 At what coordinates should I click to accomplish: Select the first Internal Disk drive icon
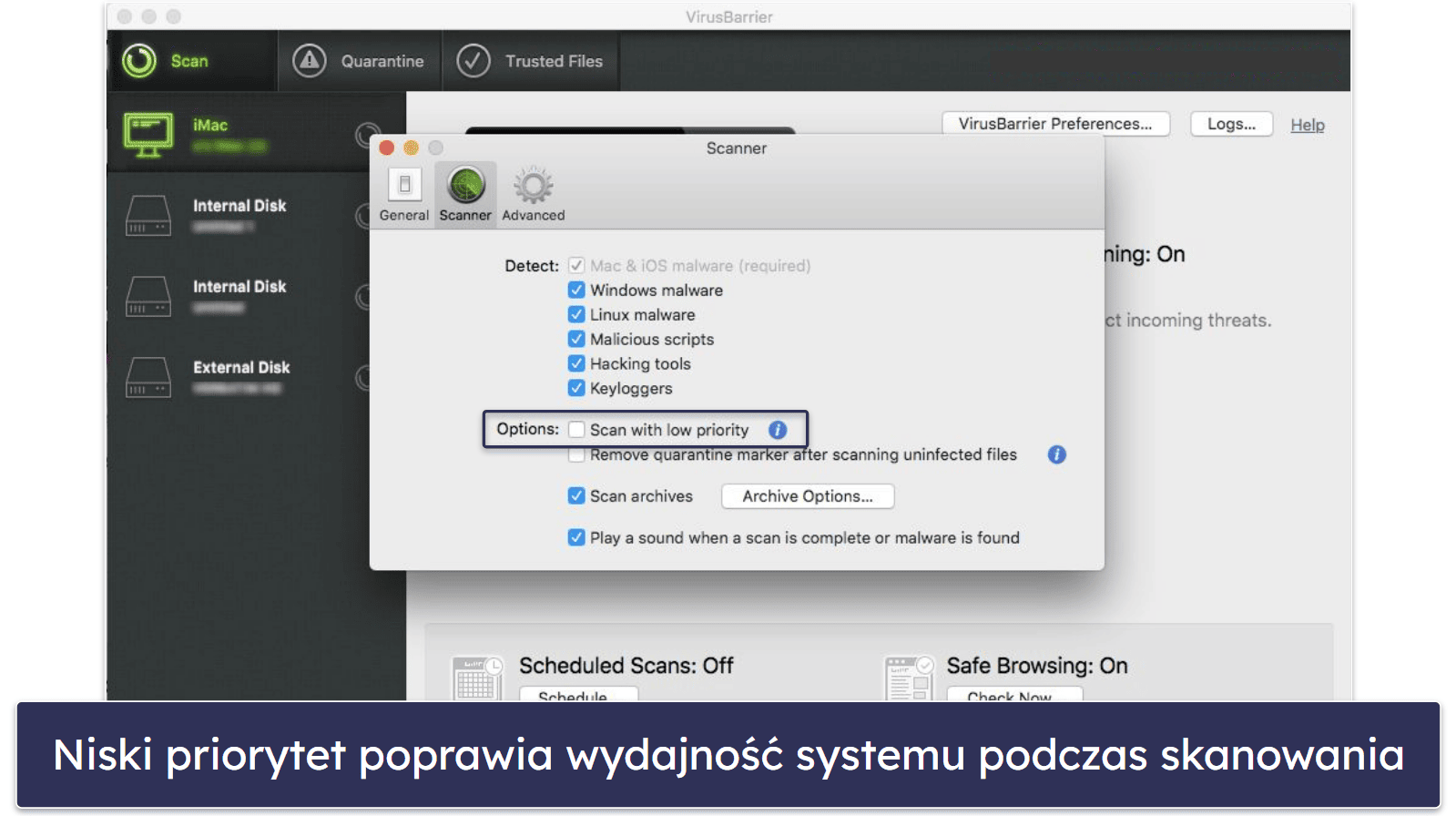[148, 216]
